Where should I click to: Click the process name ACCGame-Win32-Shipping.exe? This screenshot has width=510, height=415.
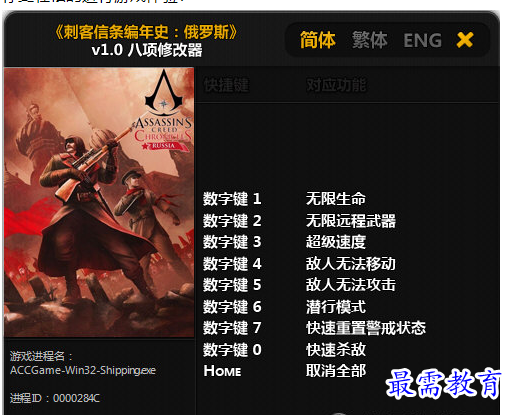83,370
